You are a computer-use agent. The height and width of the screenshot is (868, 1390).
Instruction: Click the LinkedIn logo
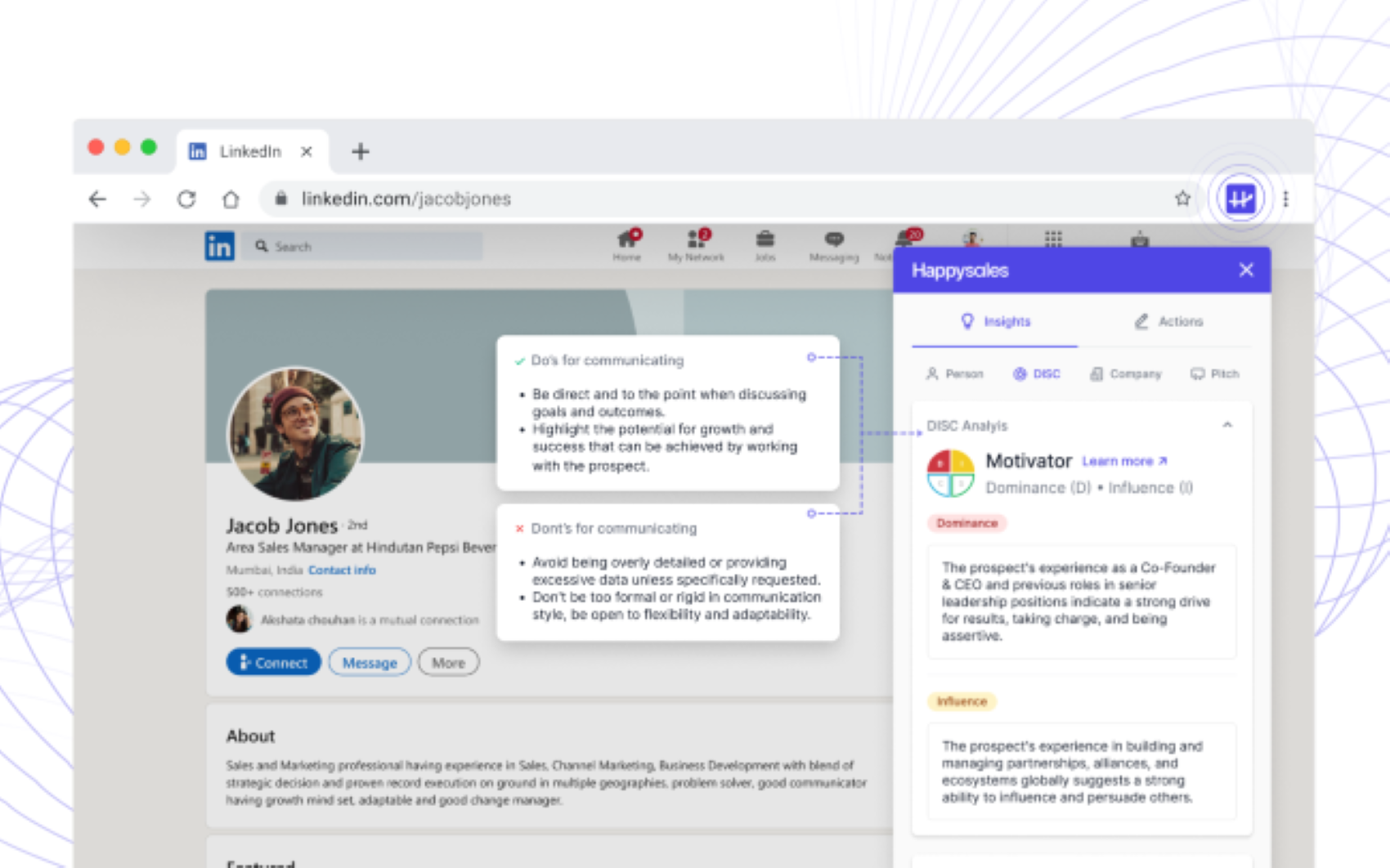click(219, 246)
